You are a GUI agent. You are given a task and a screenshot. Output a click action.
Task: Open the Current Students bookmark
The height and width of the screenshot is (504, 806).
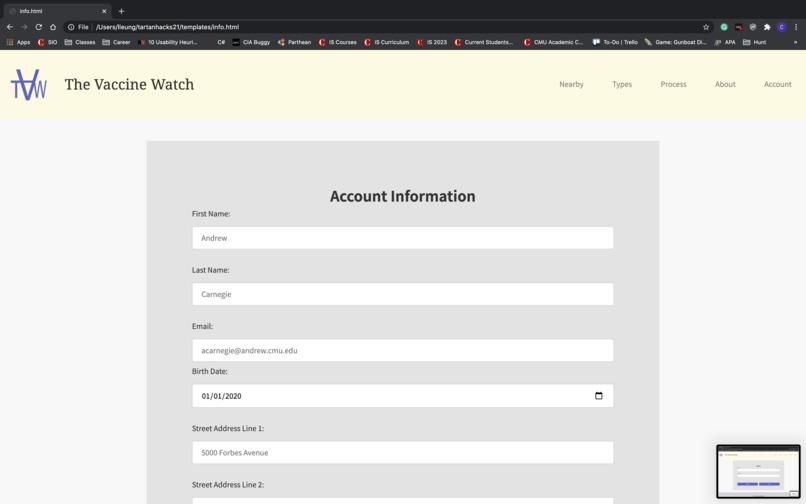click(x=484, y=42)
